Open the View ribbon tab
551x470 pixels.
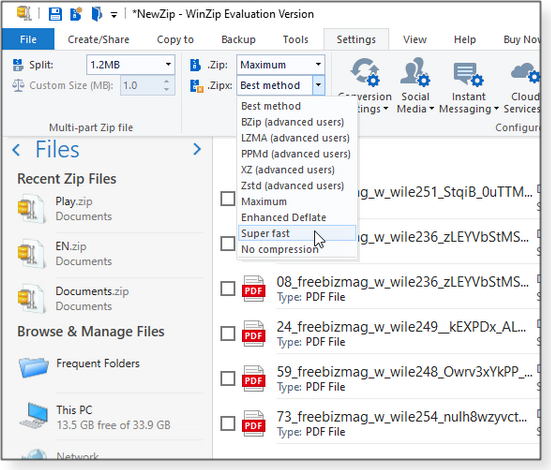pos(415,39)
